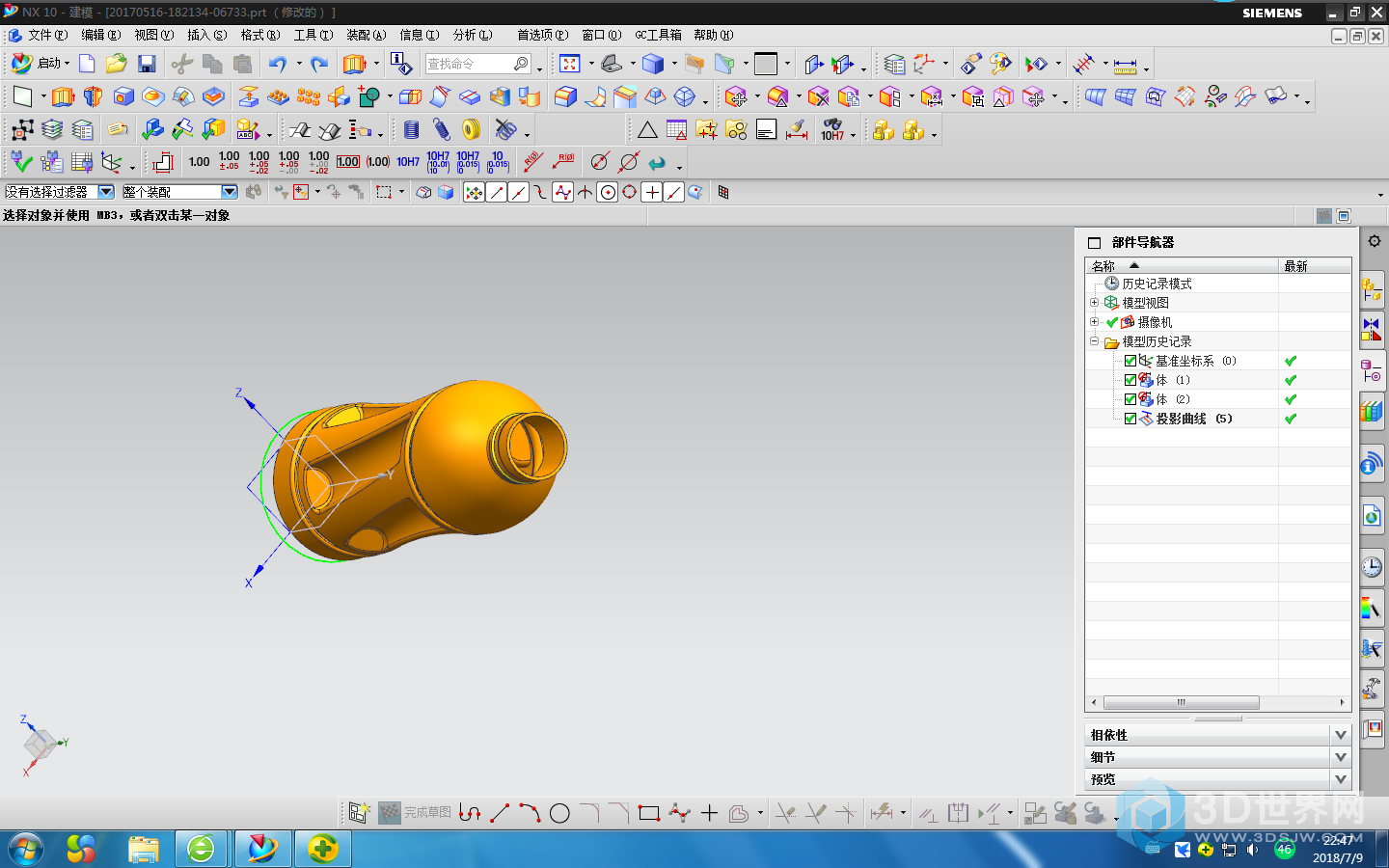Click the 10H7 binoculars search icon
This screenshot has height=868, width=1389.
(x=832, y=129)
